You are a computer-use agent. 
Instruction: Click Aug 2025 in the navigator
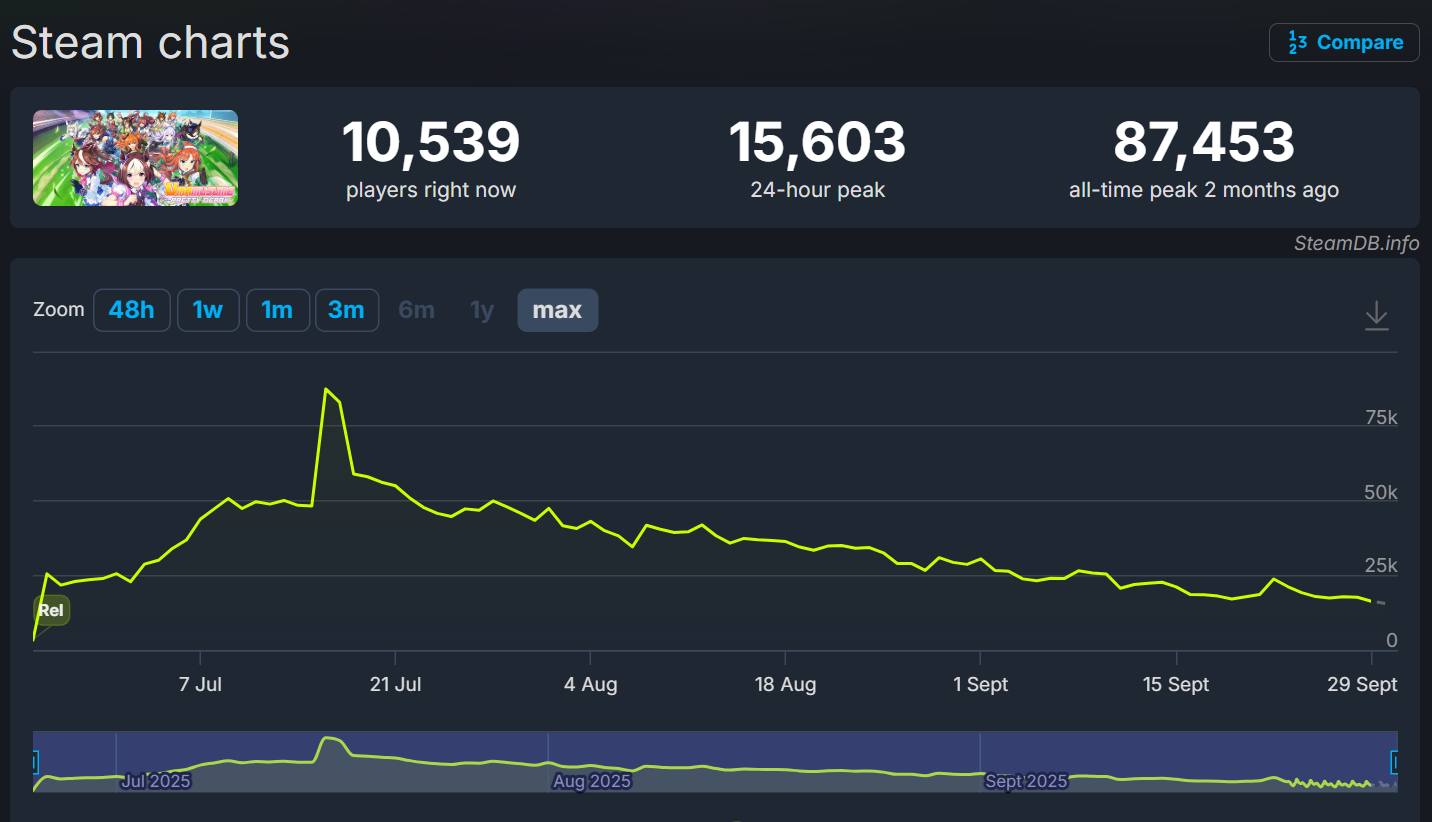click(592, 781)
